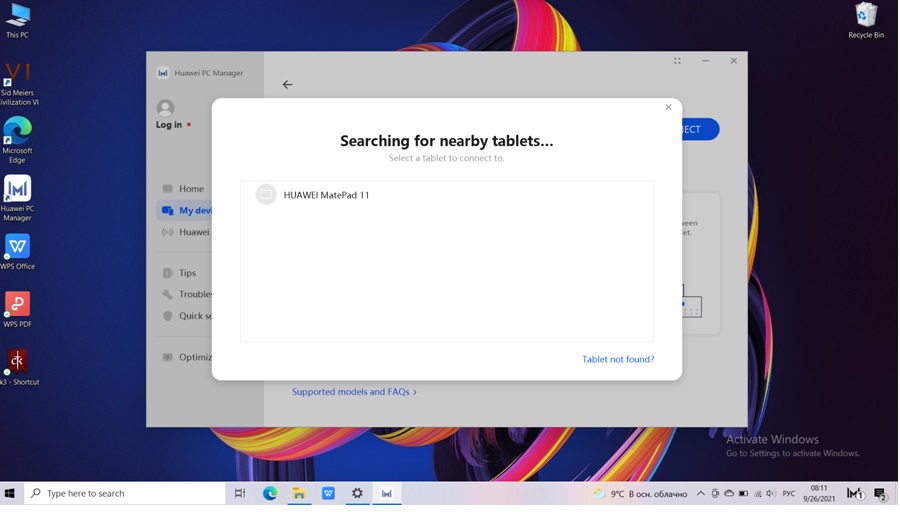
Task: Click the Optimization icon in the sidebar
Action: 167,357
